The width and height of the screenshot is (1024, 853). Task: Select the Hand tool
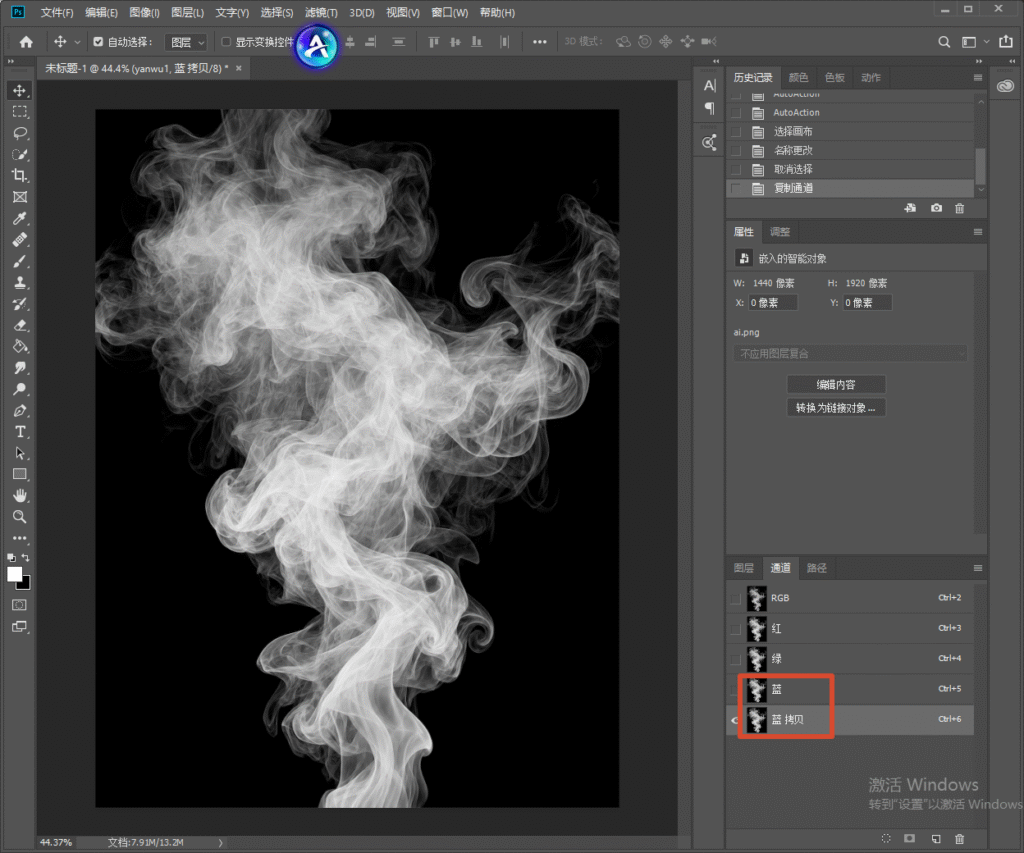[20, 496]
